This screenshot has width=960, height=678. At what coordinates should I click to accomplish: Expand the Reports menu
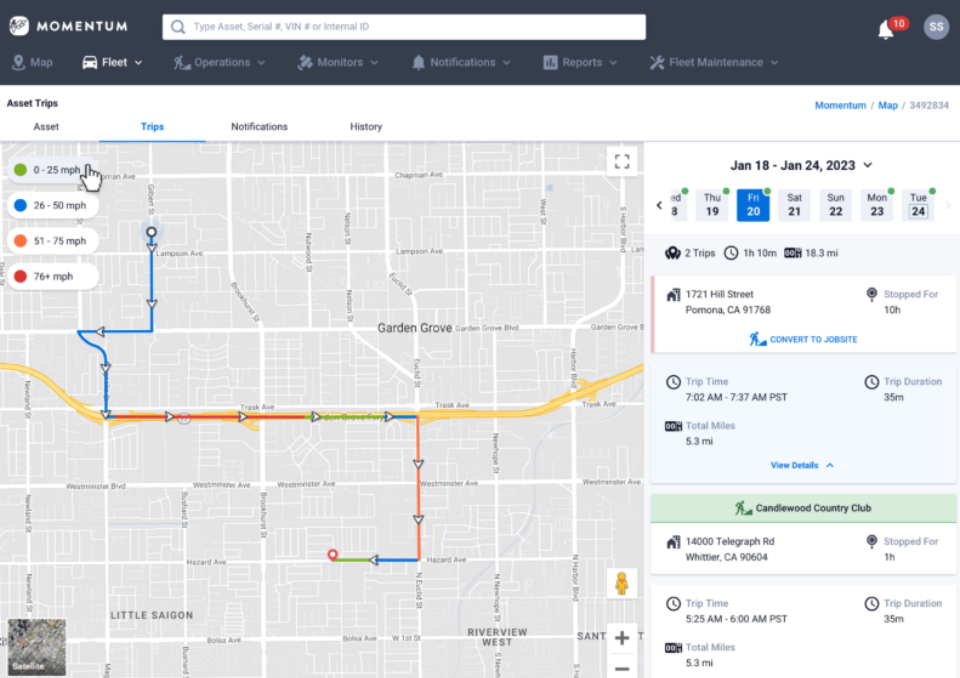coord(580,62)
